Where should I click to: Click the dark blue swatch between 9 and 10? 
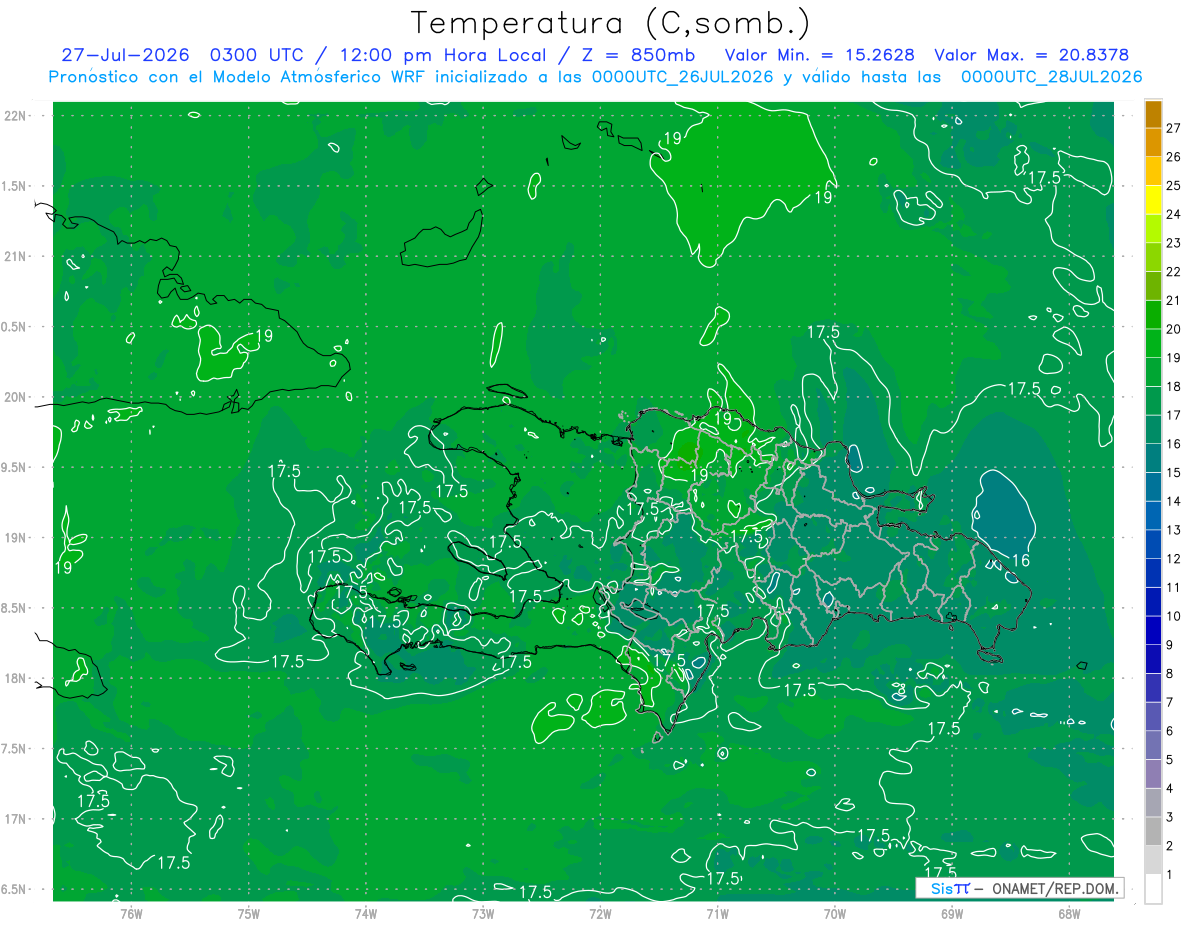pos(1153,631)
